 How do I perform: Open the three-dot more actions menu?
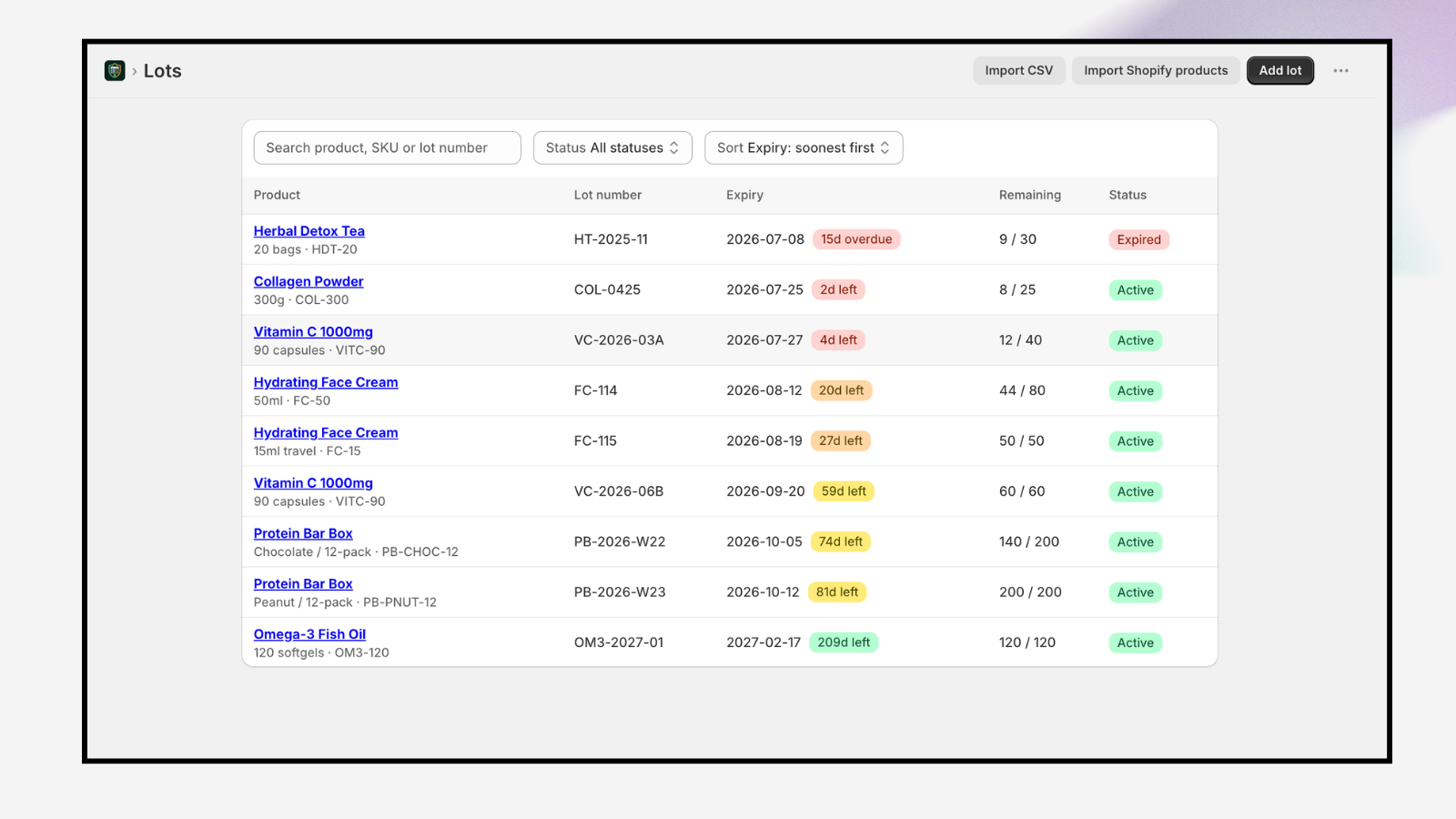[x=1340, y=71]
